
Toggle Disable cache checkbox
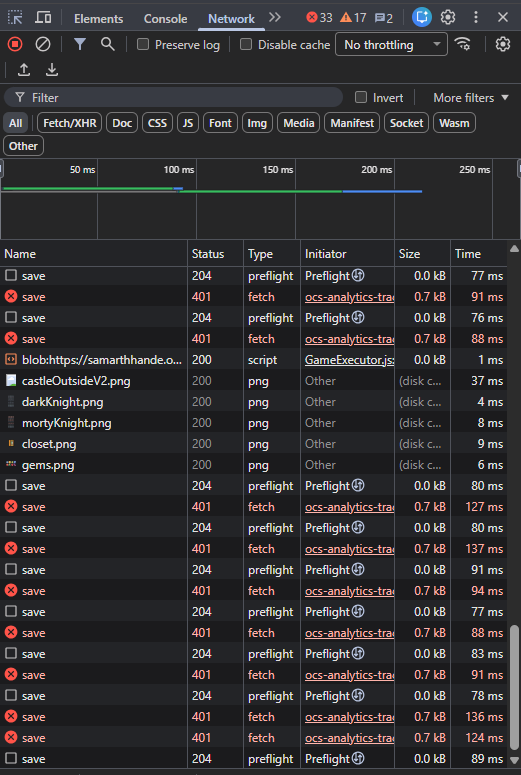coord(246,44)
